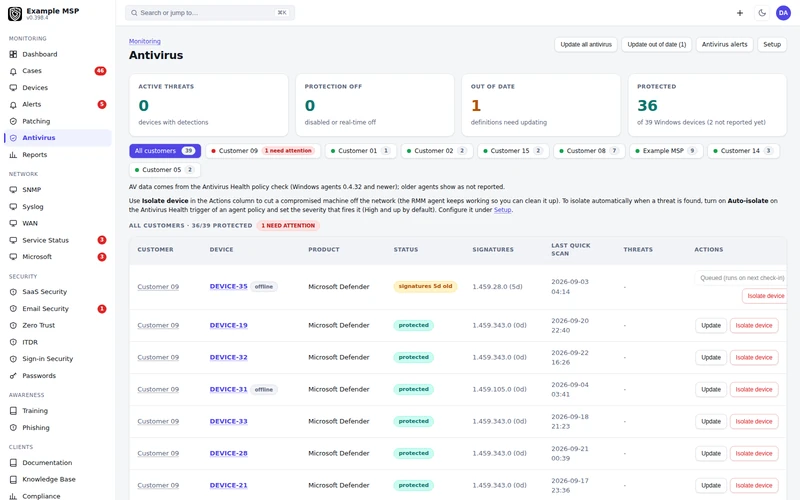Click the Syslog icon in sidebar
800x500 pixels.
pos(13,207)
